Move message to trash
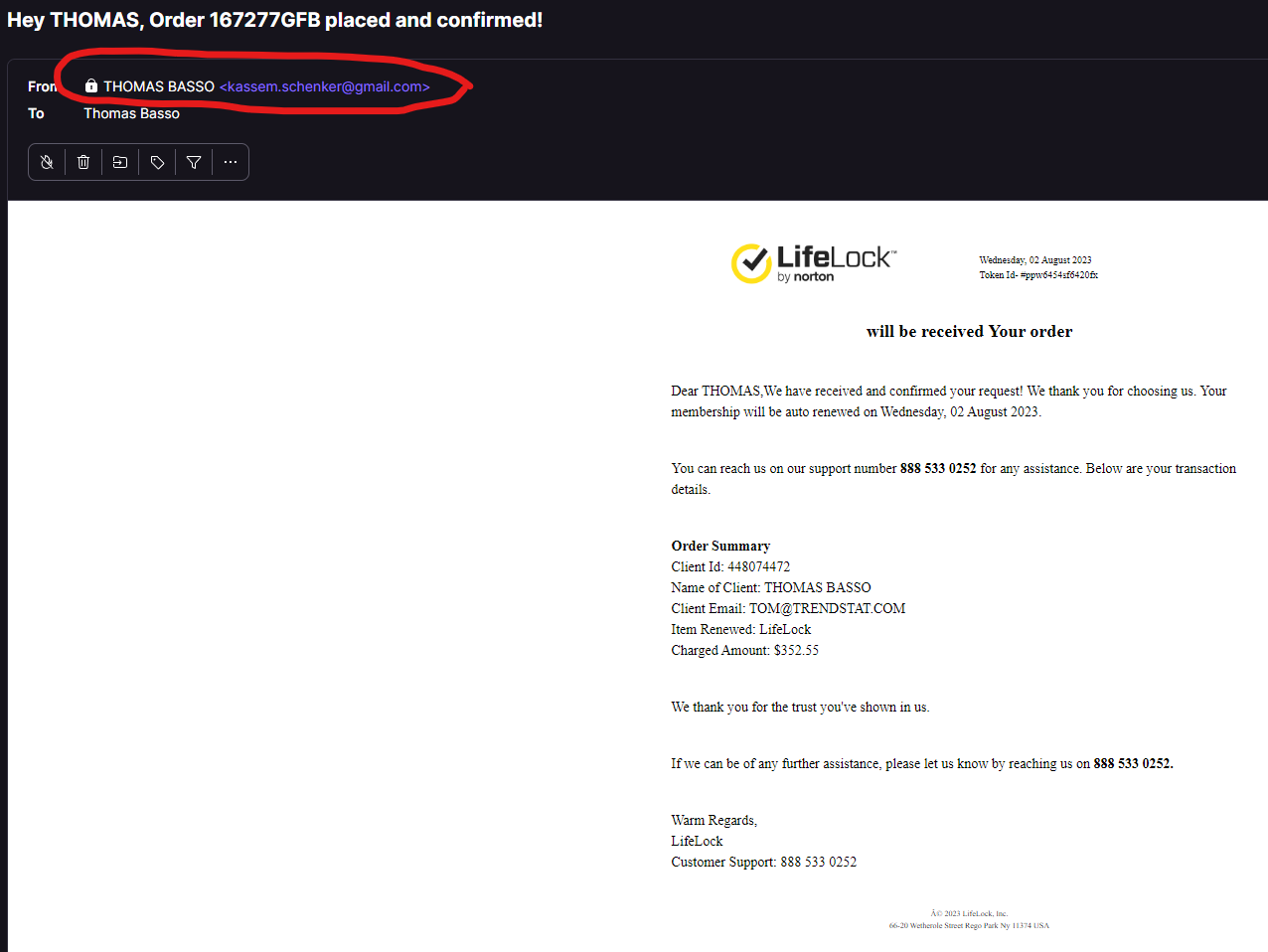The image size is (1268, 952). 83,162
